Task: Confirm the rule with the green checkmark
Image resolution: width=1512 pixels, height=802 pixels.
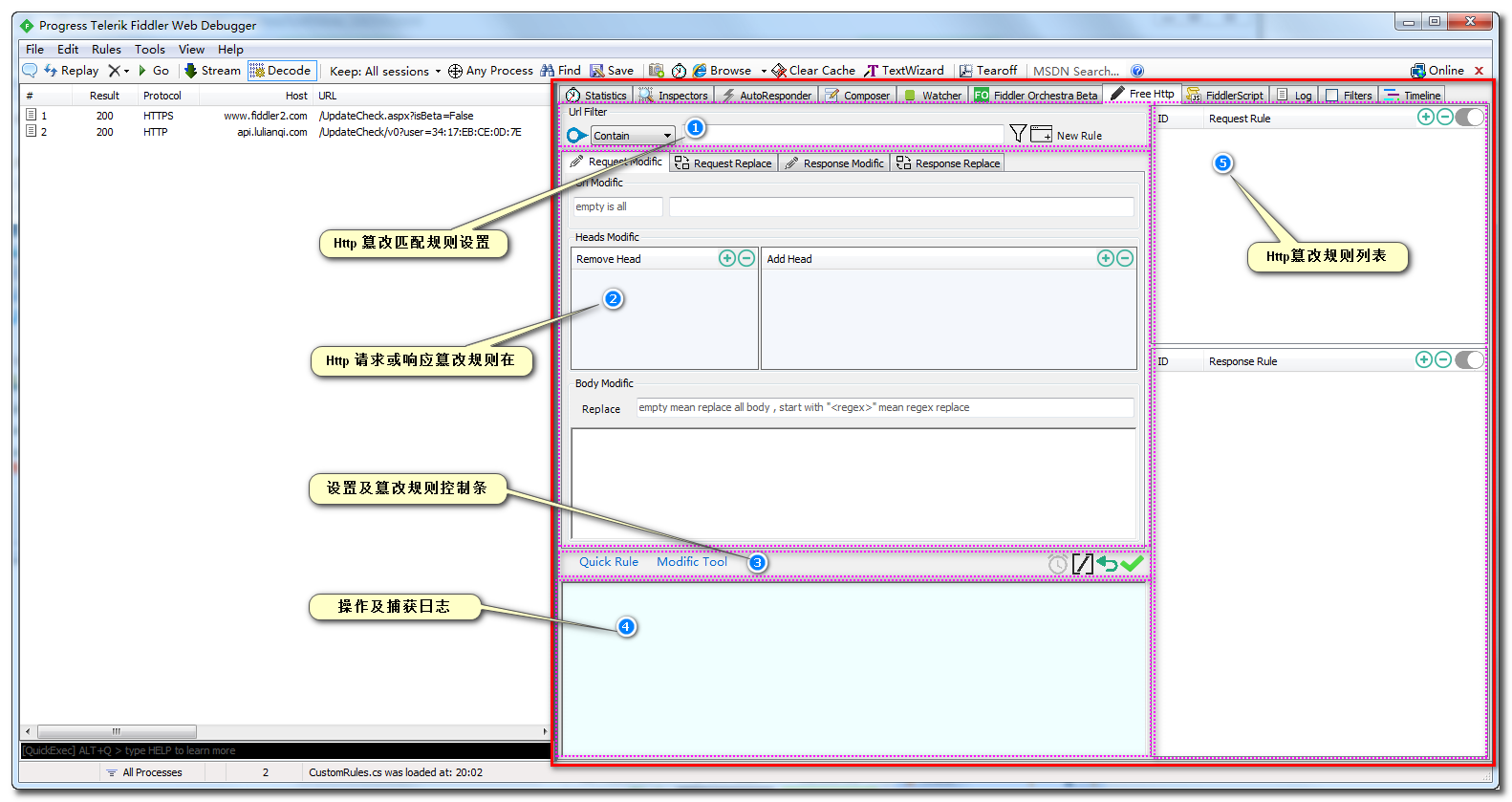Action: [1133, 564]
